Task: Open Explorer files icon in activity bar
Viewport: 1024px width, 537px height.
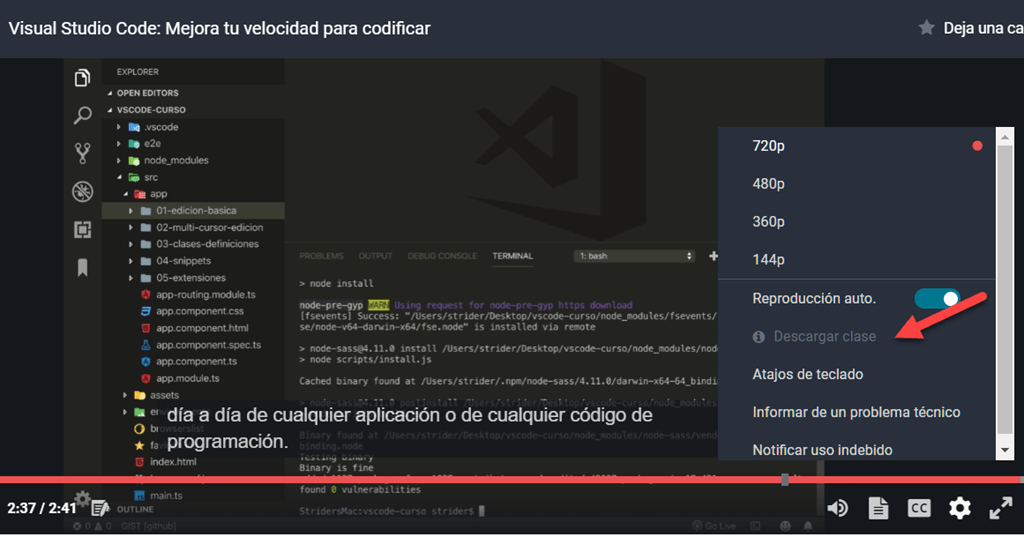Action: pos(82,78)
